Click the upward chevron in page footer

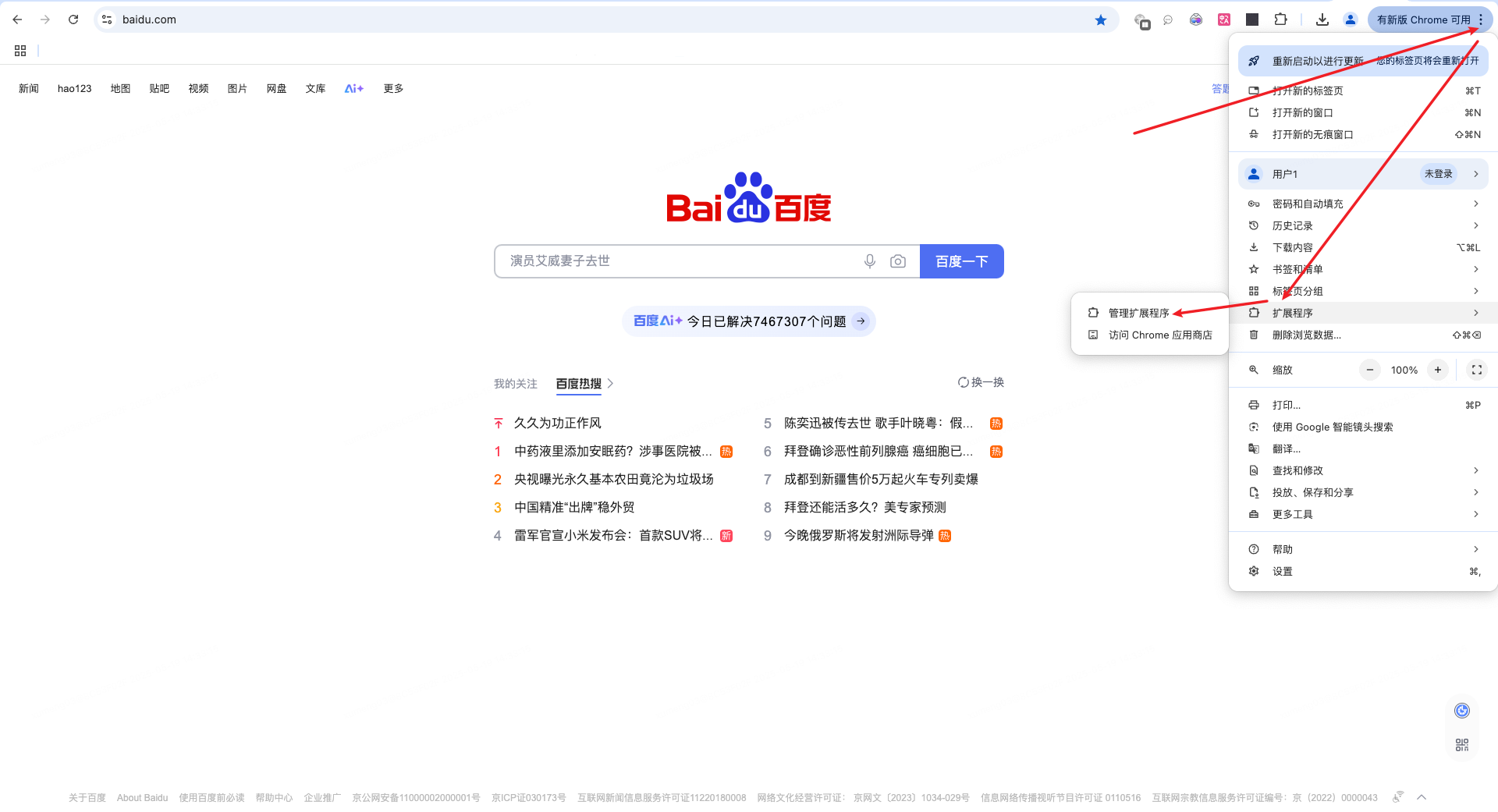pyautogui.click(x=1422, y=797)
